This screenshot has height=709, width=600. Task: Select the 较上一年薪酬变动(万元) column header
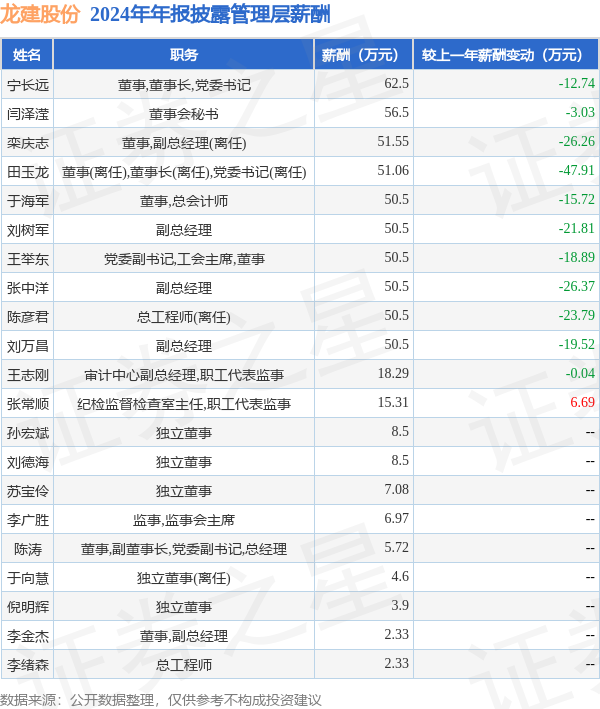506,55
